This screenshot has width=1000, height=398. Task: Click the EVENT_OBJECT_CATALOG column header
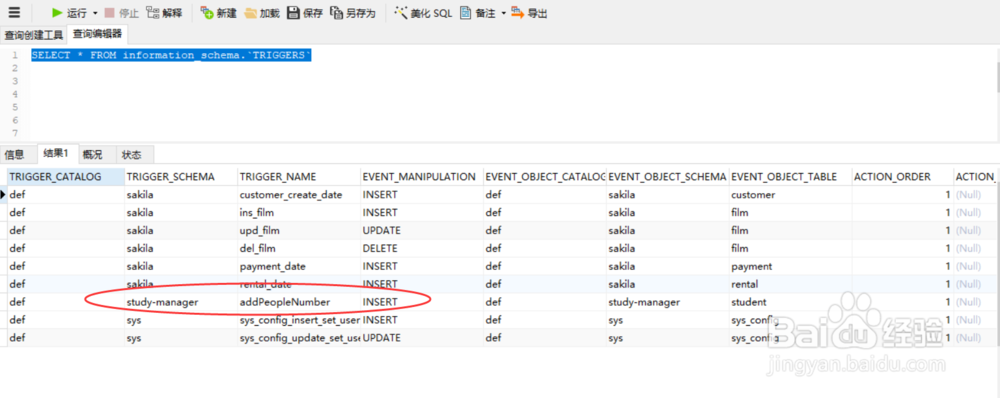tap(545, 177)
